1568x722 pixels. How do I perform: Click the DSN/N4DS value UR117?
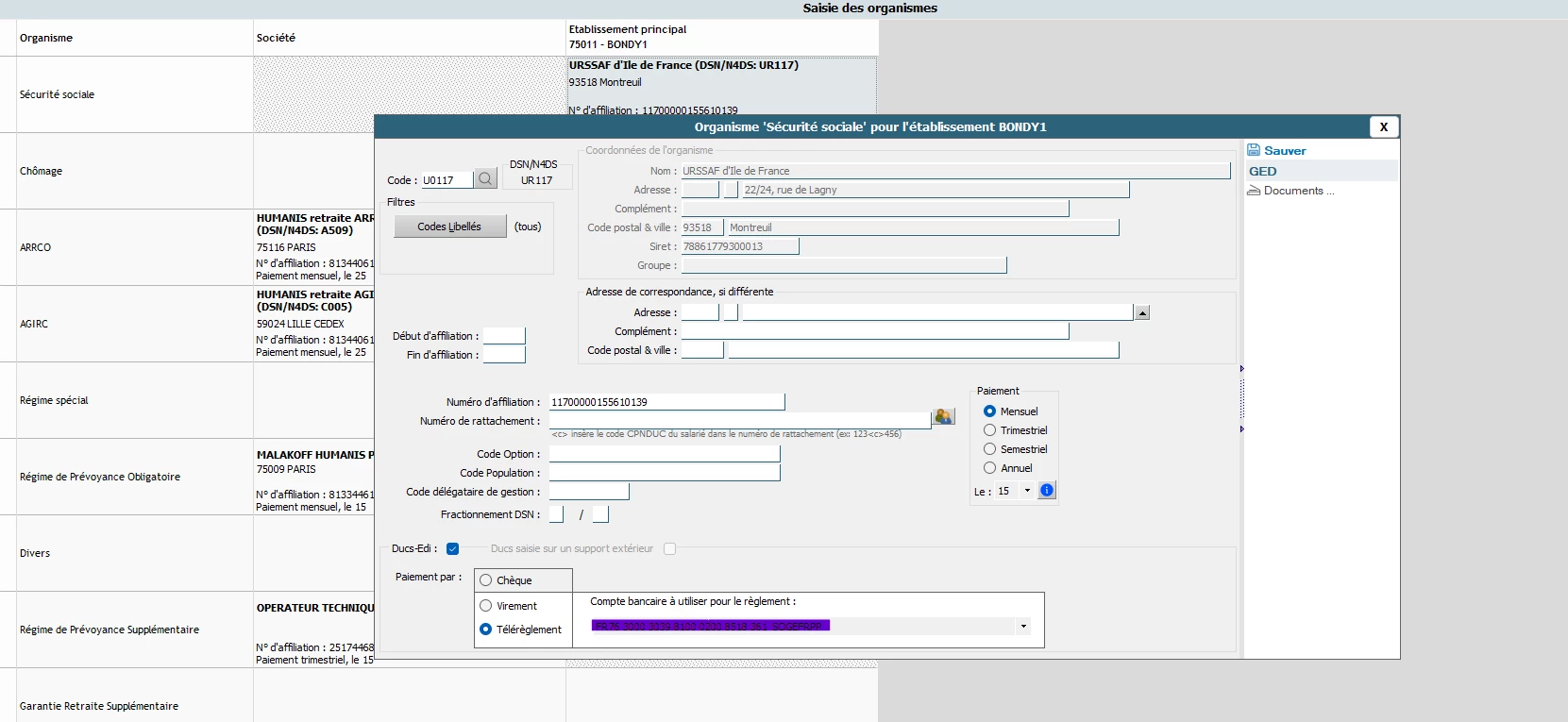[x=536, y=180]
